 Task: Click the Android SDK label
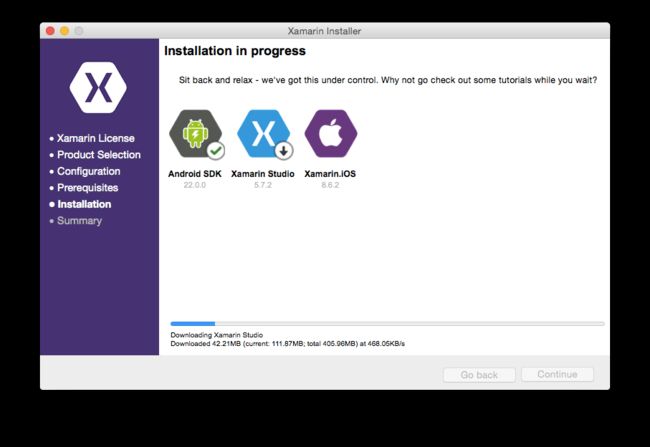pyautogui.click(x=195, y=174)
